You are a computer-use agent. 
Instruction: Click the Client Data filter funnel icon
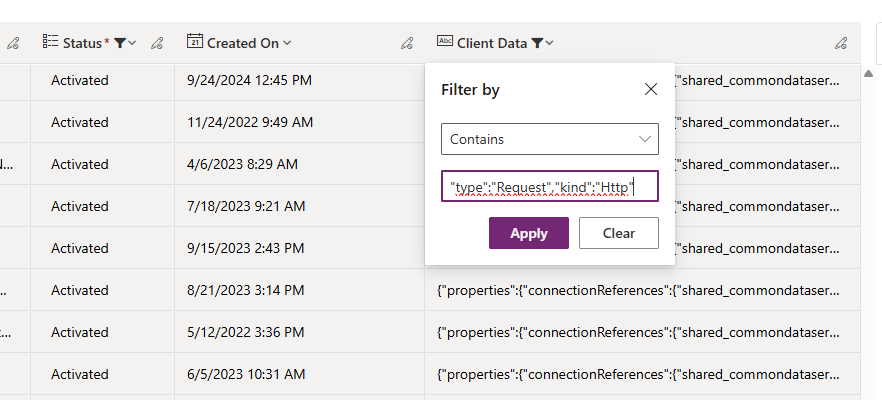click(537, 43)
